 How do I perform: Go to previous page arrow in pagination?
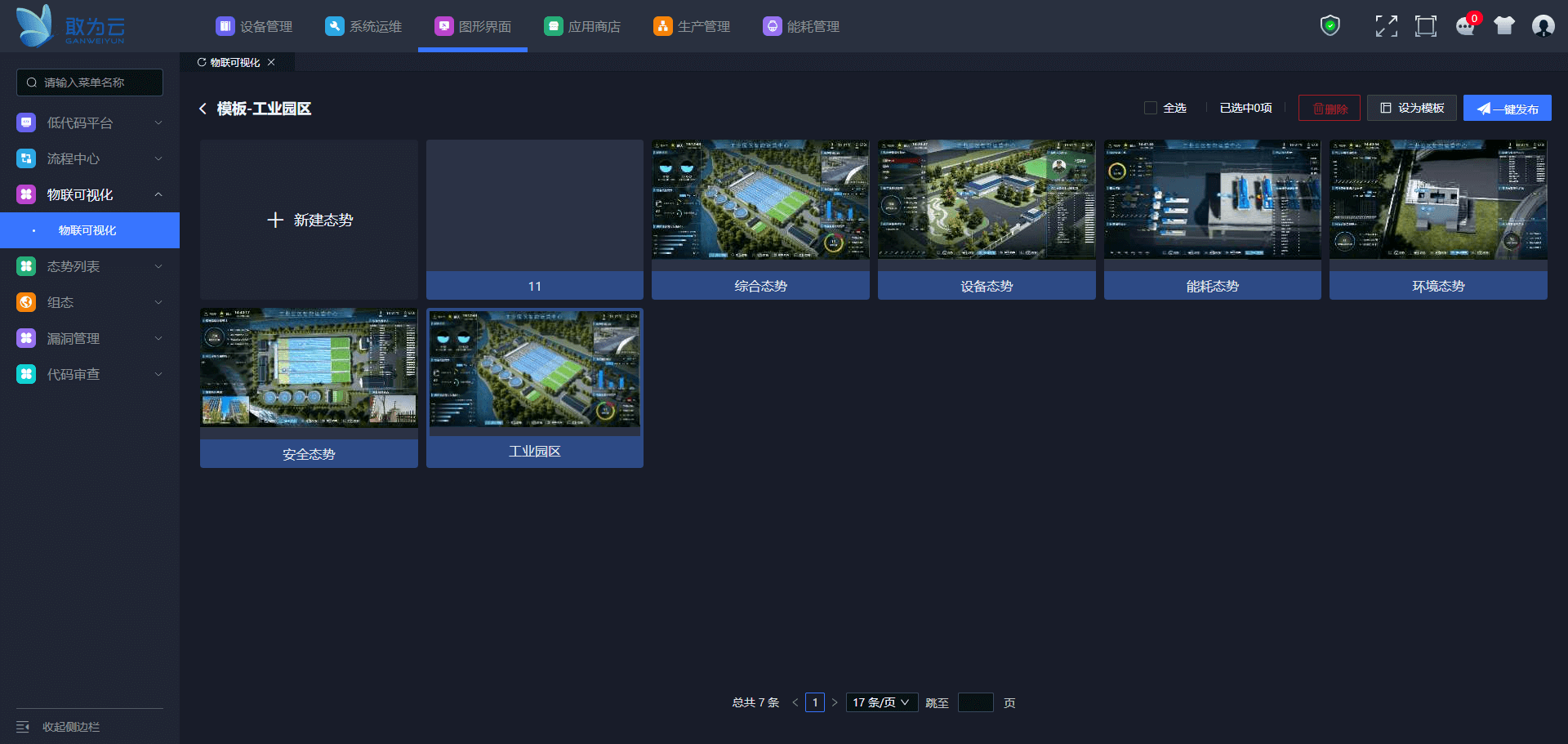point(795,702)
